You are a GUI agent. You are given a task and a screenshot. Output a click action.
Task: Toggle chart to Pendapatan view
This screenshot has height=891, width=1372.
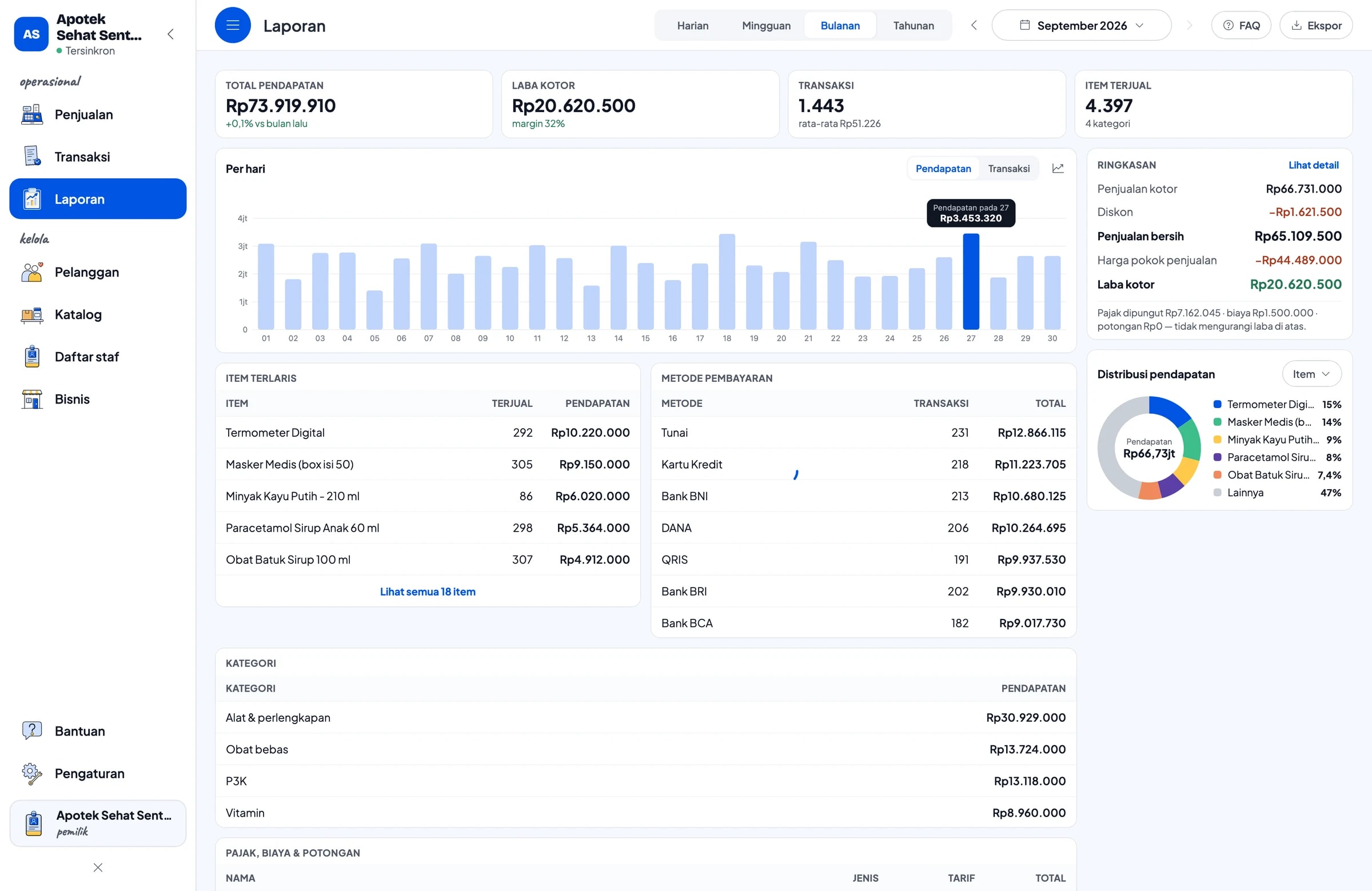(x=943, y=168)
